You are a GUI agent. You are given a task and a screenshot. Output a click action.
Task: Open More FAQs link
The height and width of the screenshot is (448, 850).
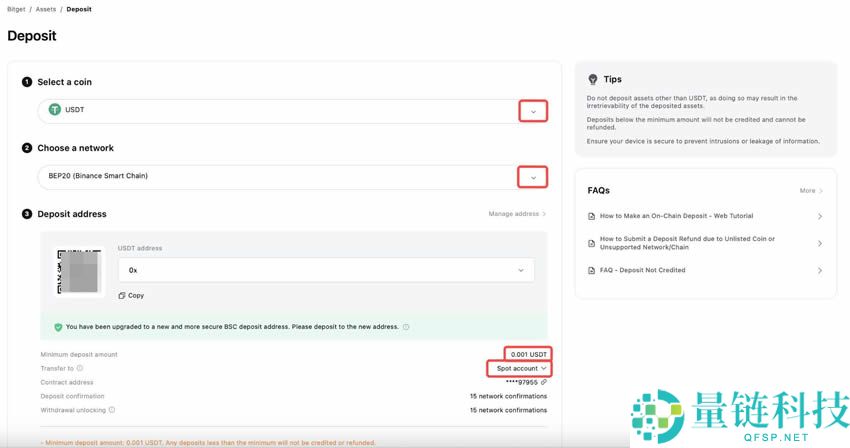pyautogui.click(x=812, y=190)
